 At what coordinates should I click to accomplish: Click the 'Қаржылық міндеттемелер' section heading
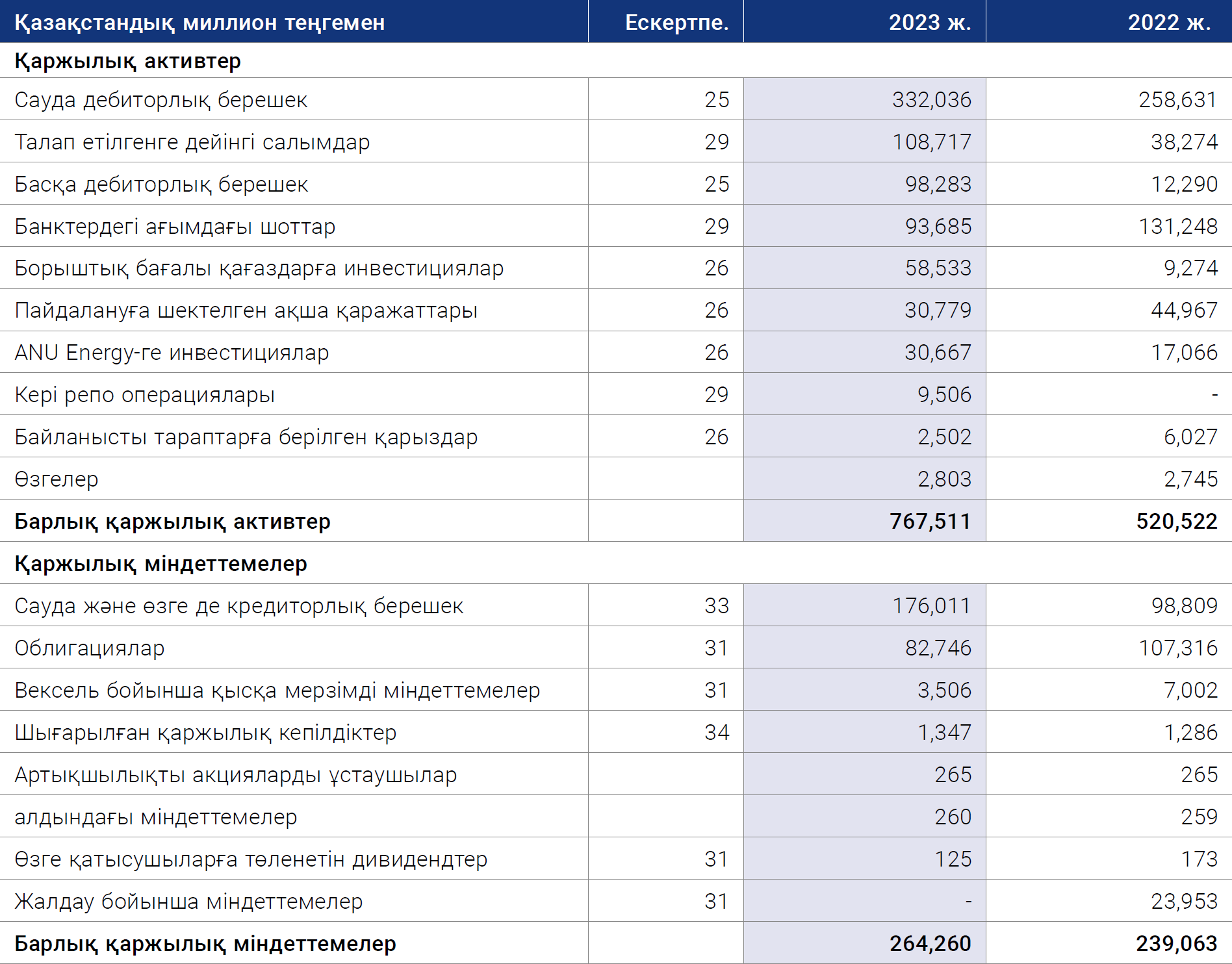pyautogui.click(x=160, y=564)
